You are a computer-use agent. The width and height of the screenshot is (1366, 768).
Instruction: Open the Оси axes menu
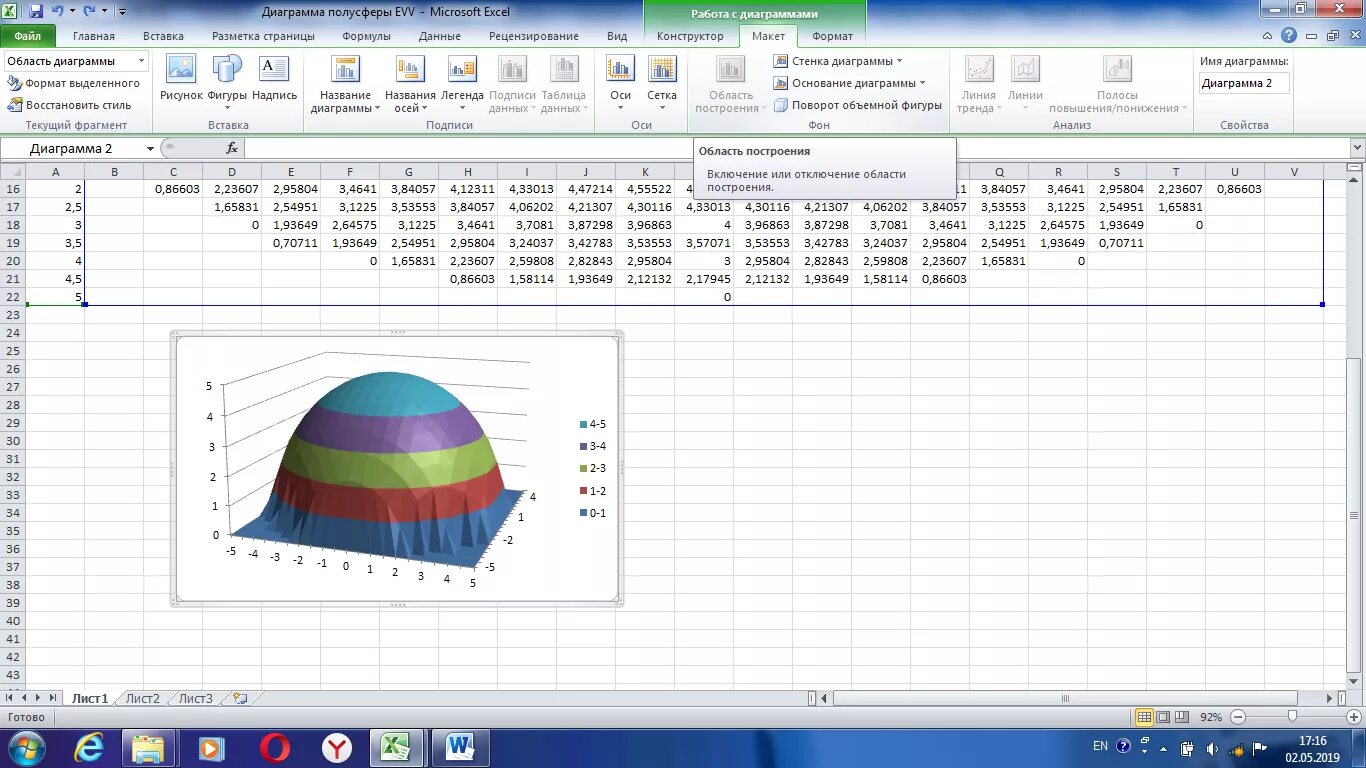point(621,84)
